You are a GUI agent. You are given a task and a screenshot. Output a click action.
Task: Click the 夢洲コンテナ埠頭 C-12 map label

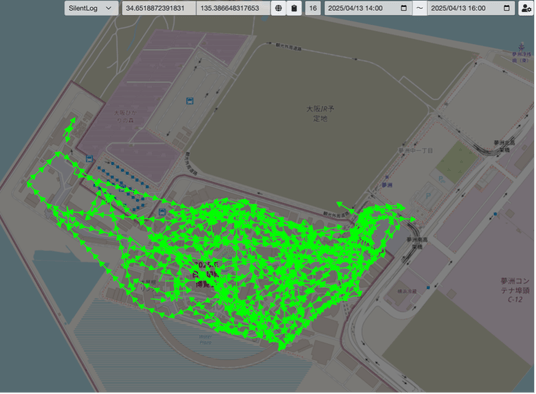[x=515, y=290]
